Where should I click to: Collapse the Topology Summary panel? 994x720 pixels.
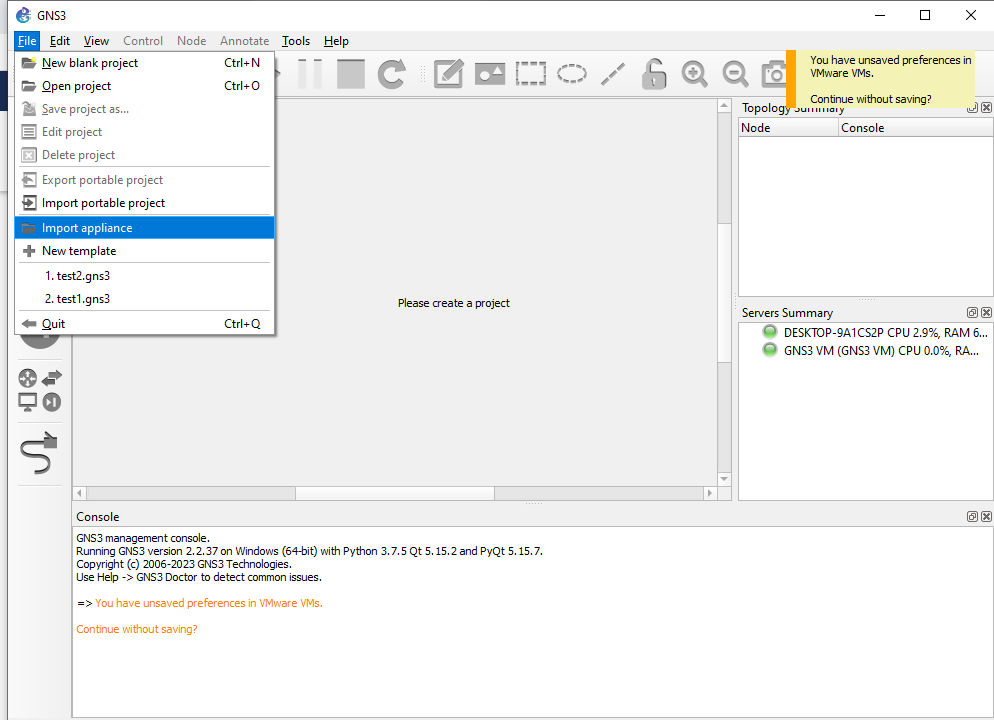click(971, 107)
